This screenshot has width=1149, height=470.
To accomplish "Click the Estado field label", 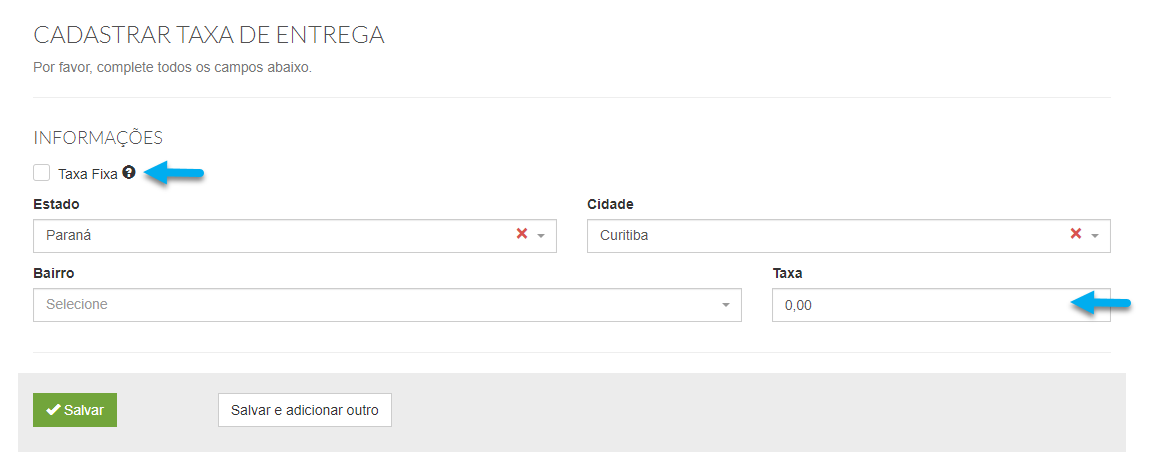I will click(x=56, y=205).
